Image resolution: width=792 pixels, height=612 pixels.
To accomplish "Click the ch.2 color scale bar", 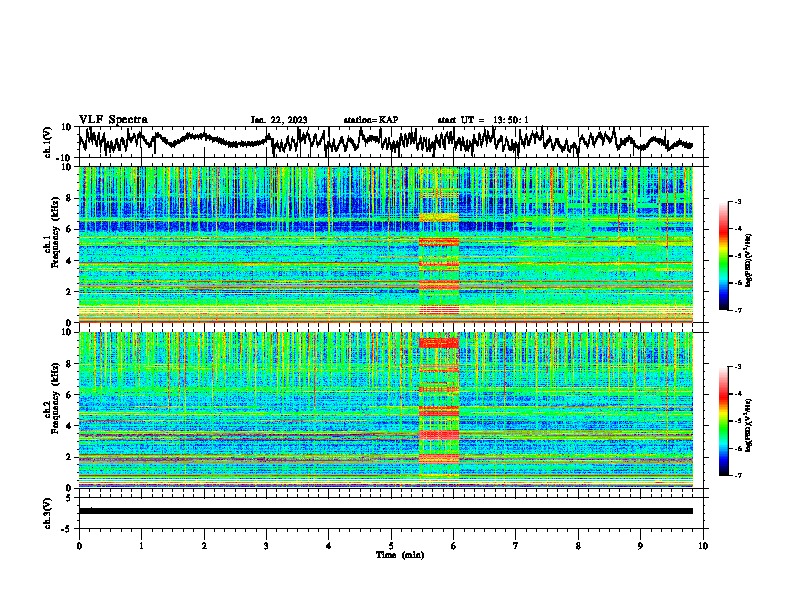I will [x=723, y=421].
